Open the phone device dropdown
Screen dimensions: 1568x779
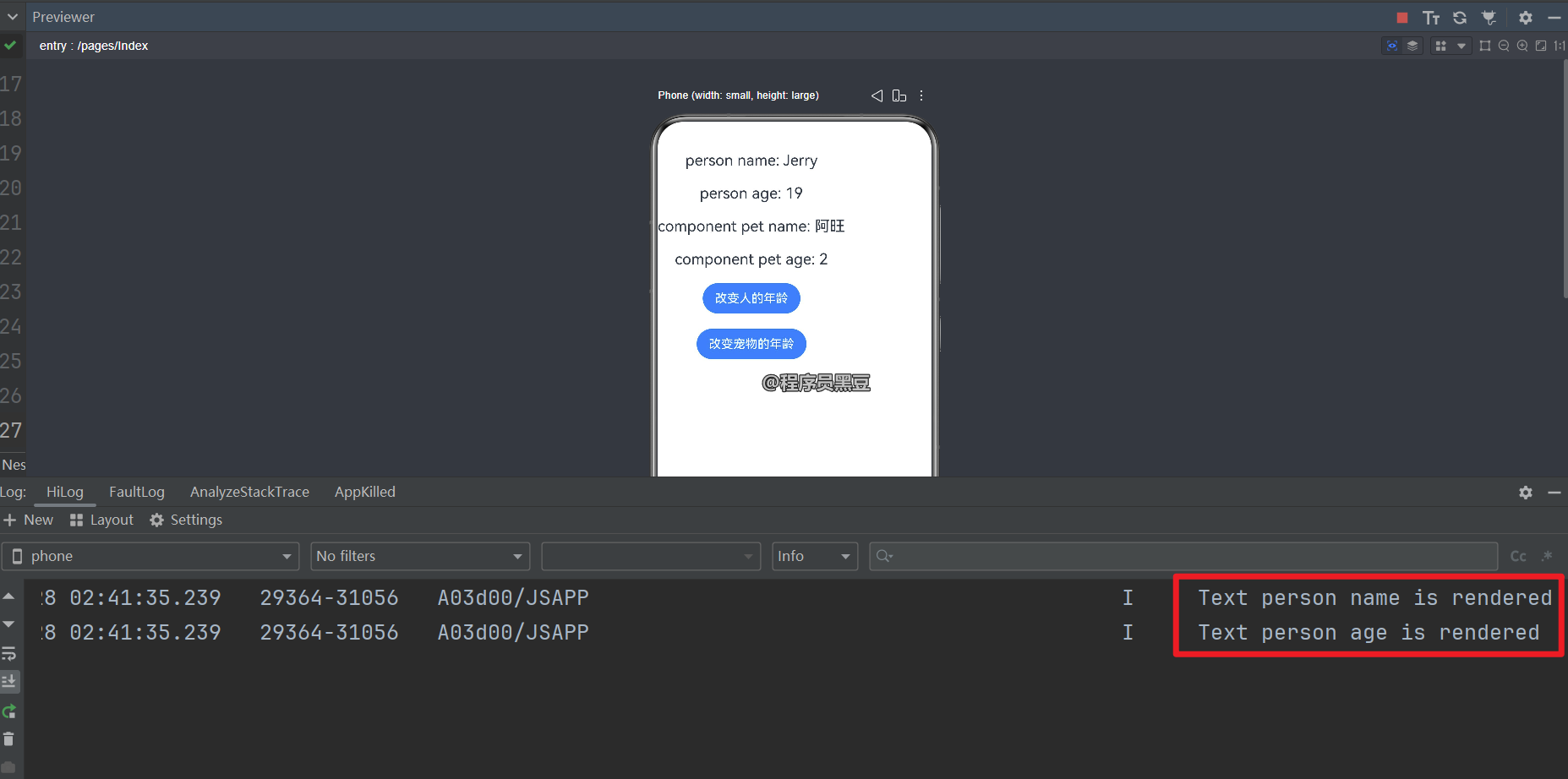click(150, 556)
